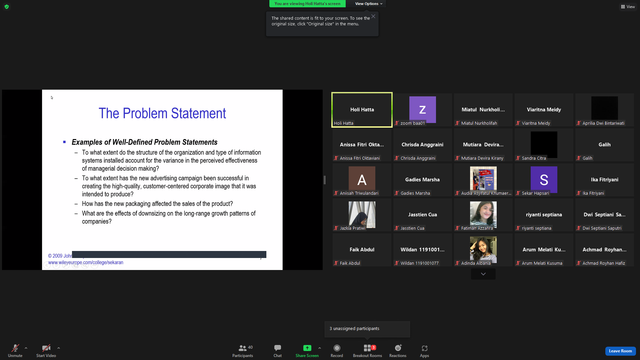This screenshot has height=360, width=640.
Task: Select Fatimah Azzahra's photo tile
Action: [483, 215]
